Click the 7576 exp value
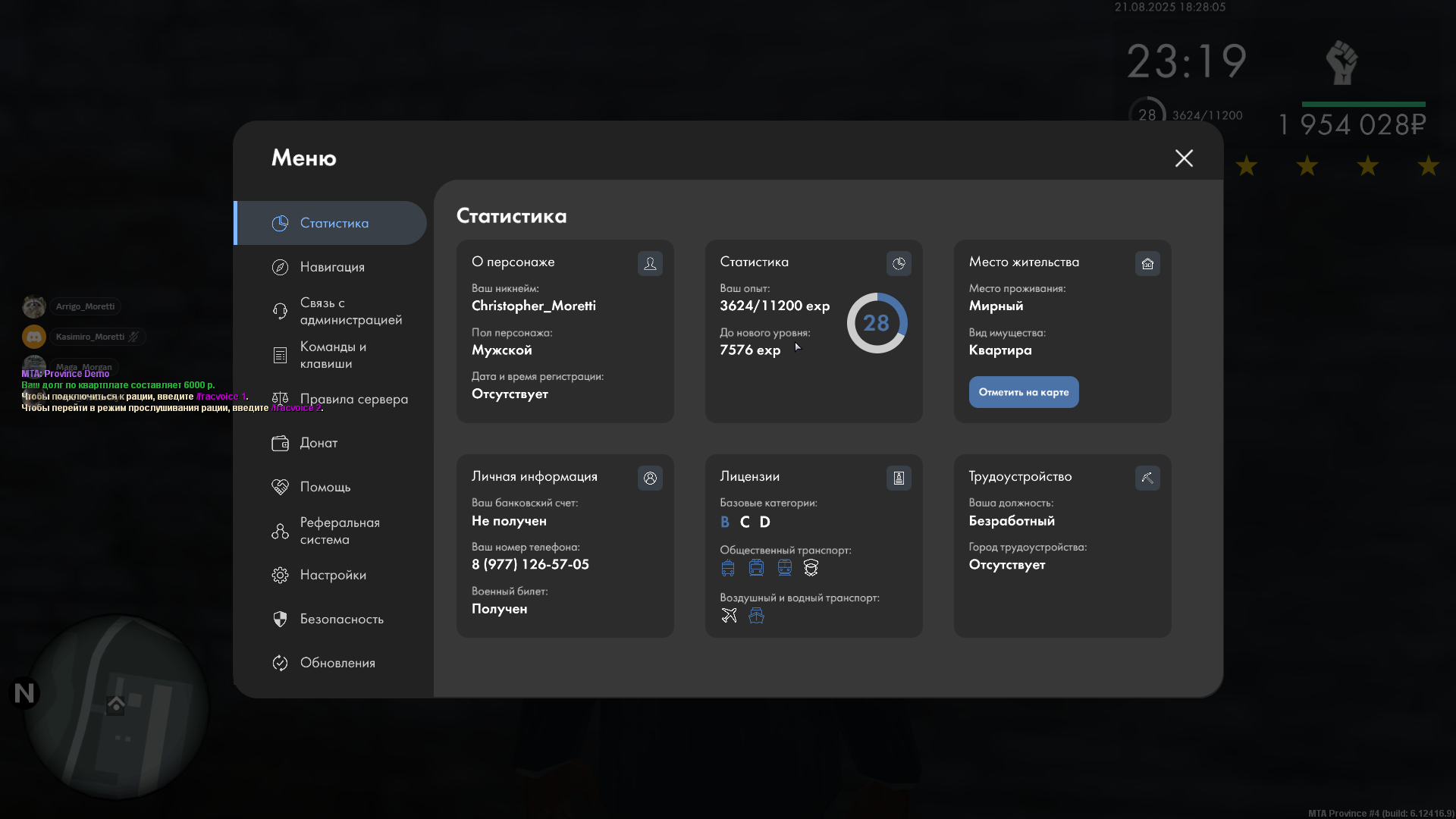 click(750, 350)
